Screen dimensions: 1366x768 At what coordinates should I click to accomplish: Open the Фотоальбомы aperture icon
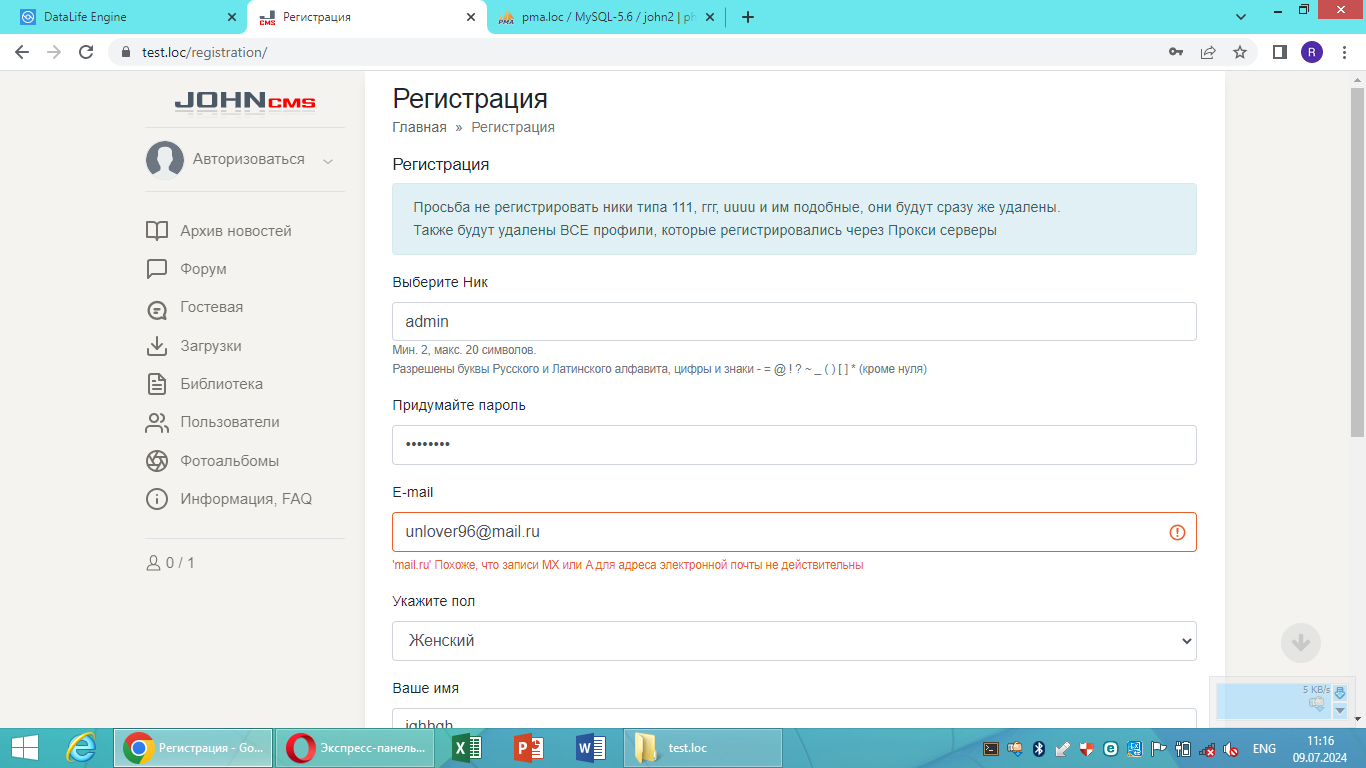(x=157, y=461)
